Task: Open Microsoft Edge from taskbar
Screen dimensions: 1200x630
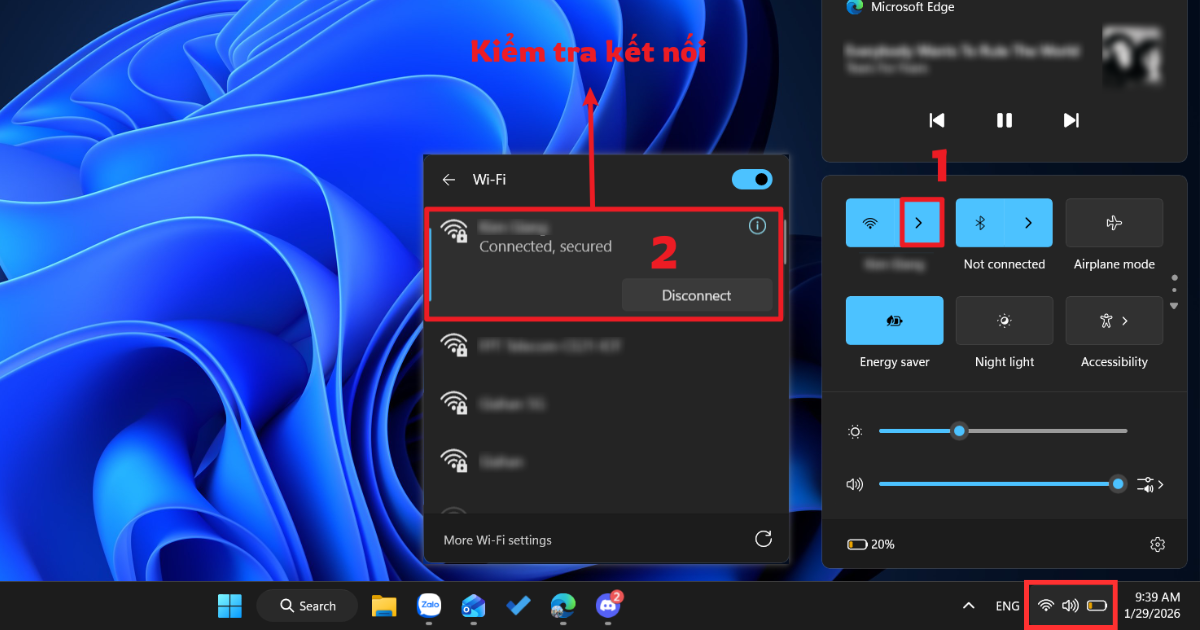Action: (x=563, y=605)
